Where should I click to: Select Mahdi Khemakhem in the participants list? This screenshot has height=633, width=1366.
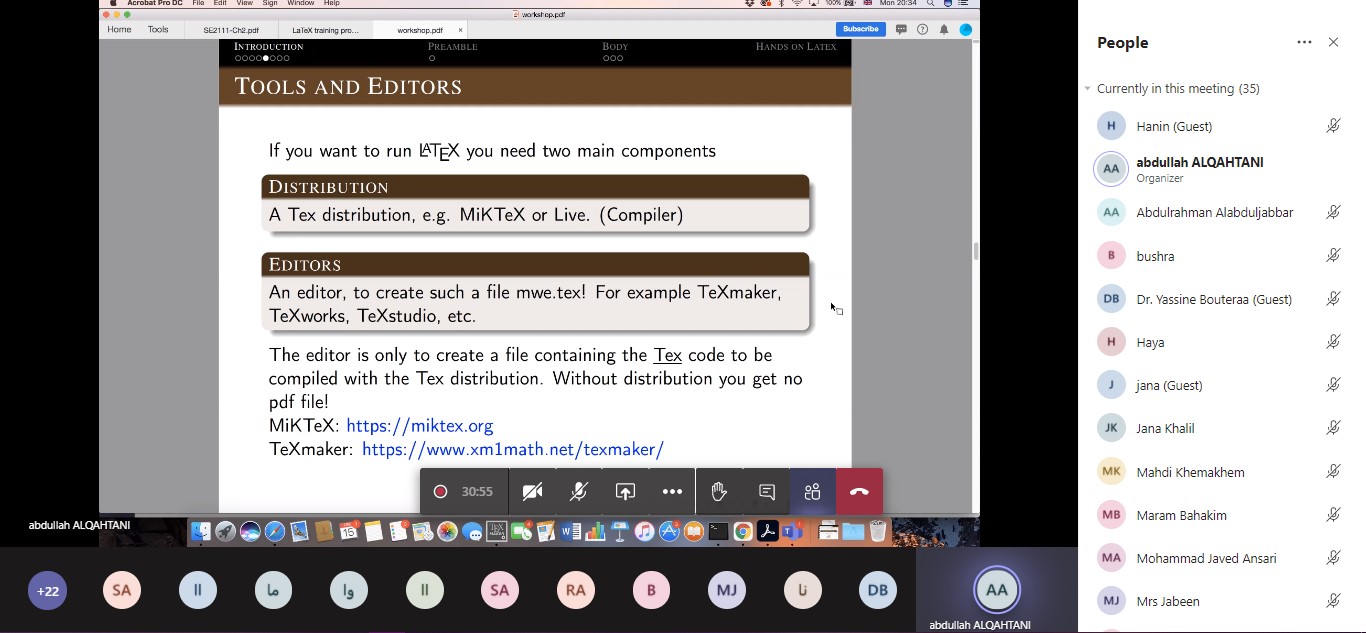1190,472
